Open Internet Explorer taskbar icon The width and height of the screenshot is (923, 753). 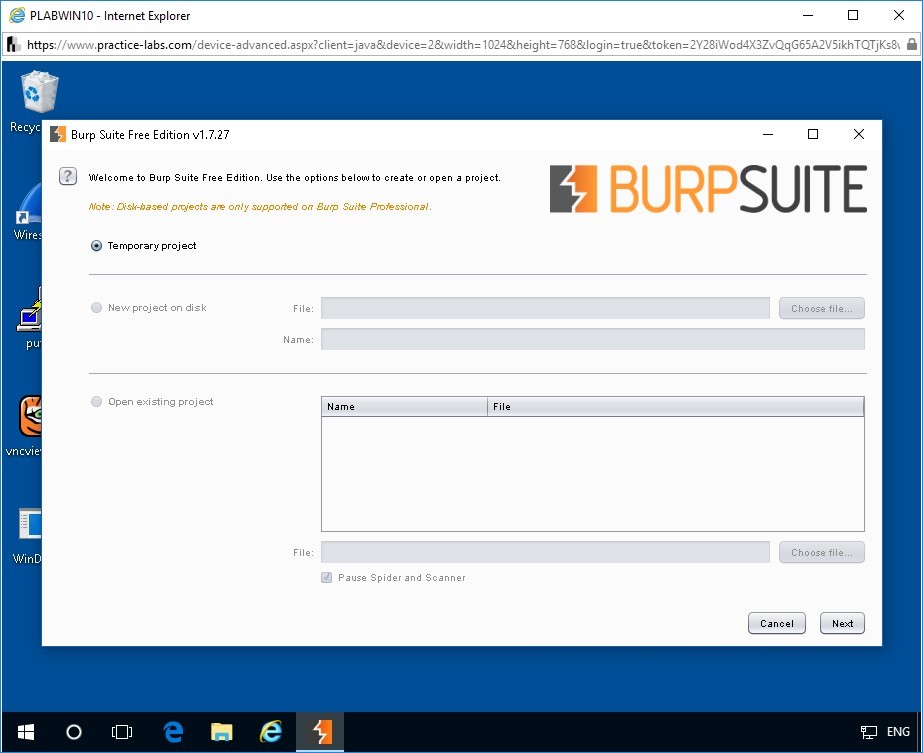pyautogui.click(x=271, y=732)
